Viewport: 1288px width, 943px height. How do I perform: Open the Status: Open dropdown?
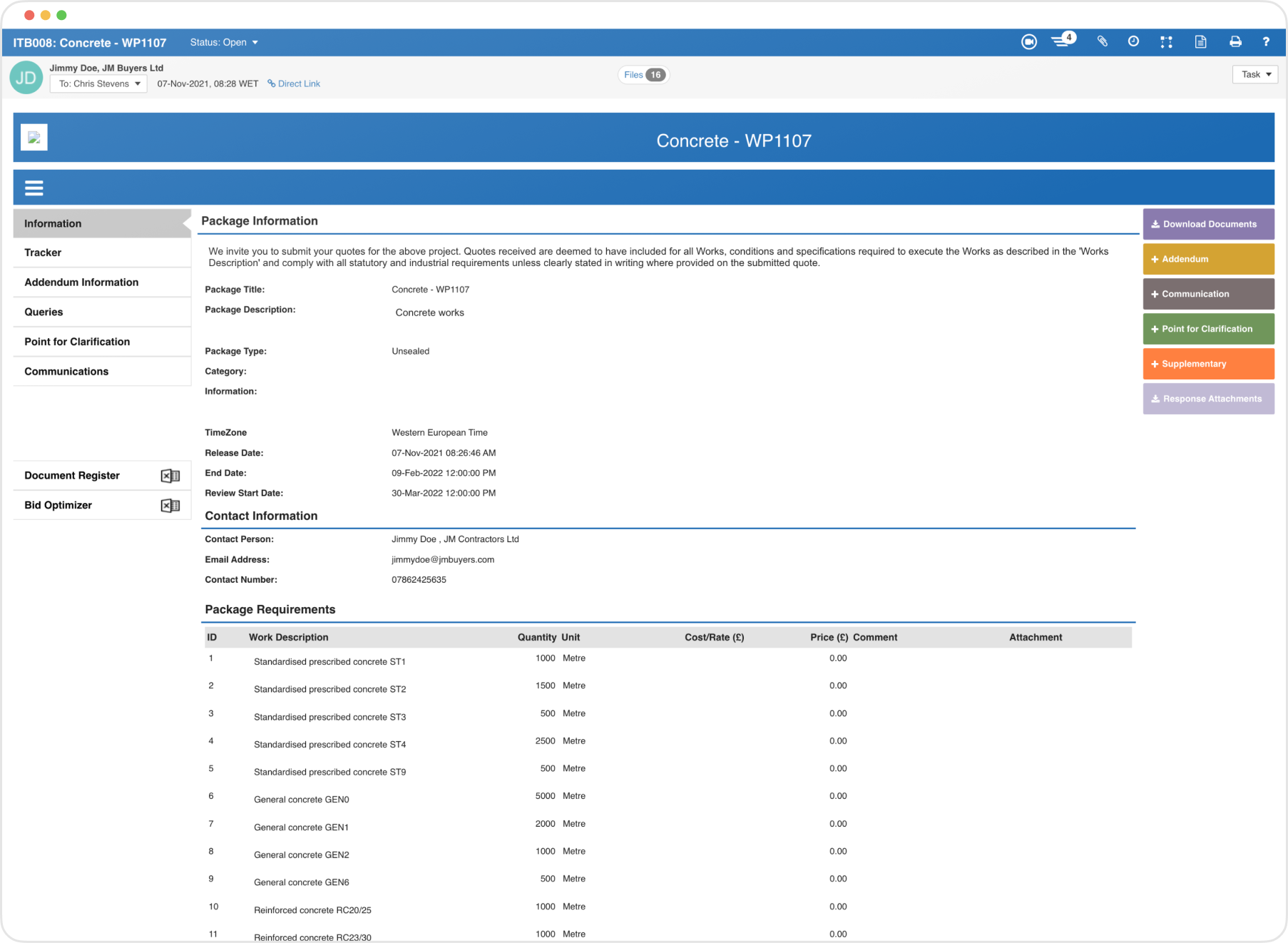(x=224, y=42)
